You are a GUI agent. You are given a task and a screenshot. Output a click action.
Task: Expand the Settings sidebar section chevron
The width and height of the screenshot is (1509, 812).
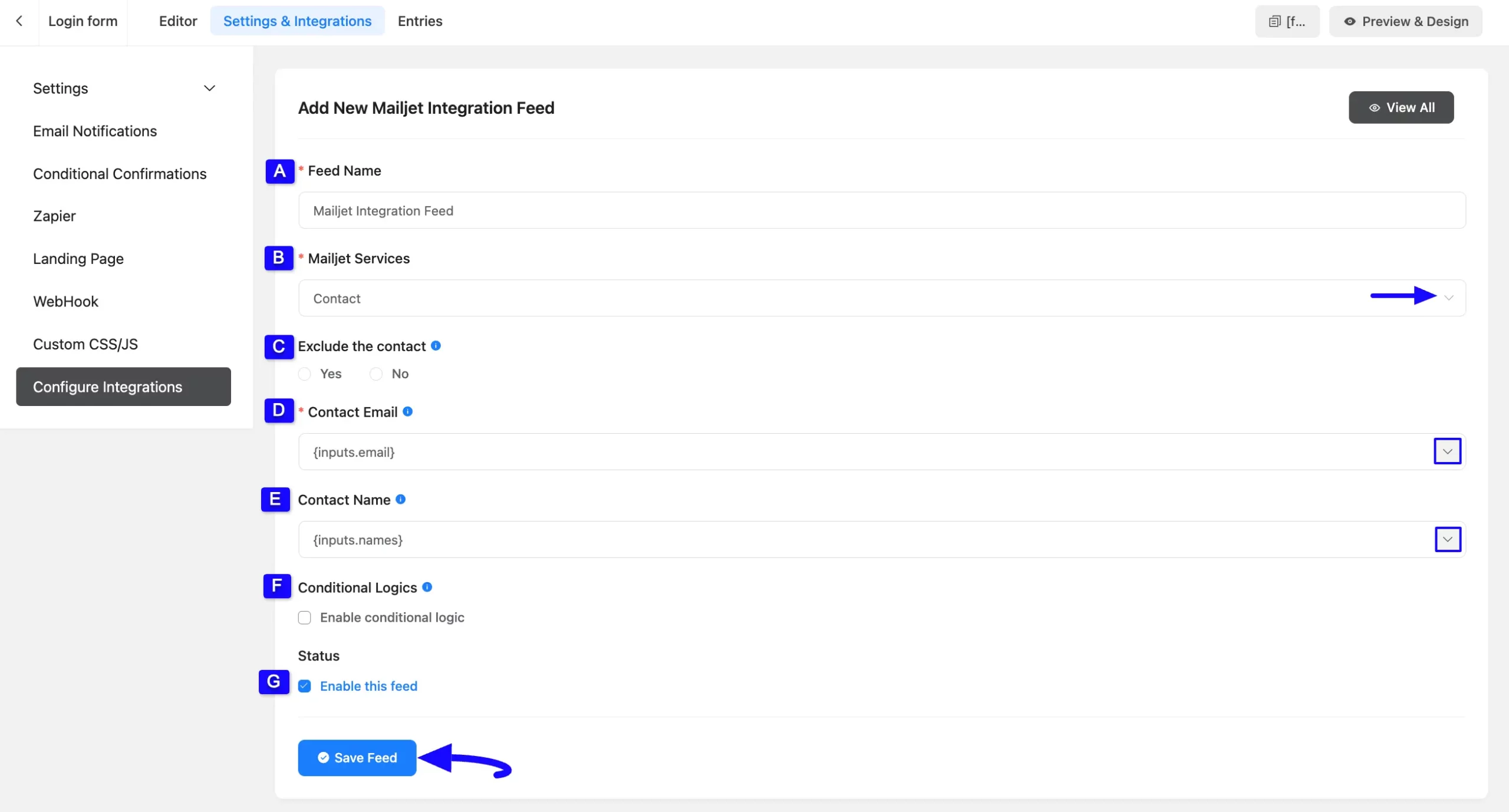coord(209,88)
